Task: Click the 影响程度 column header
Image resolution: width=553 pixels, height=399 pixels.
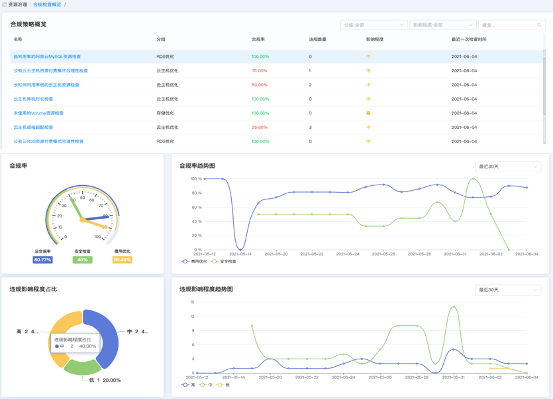Action: click(x=375, y=39)
